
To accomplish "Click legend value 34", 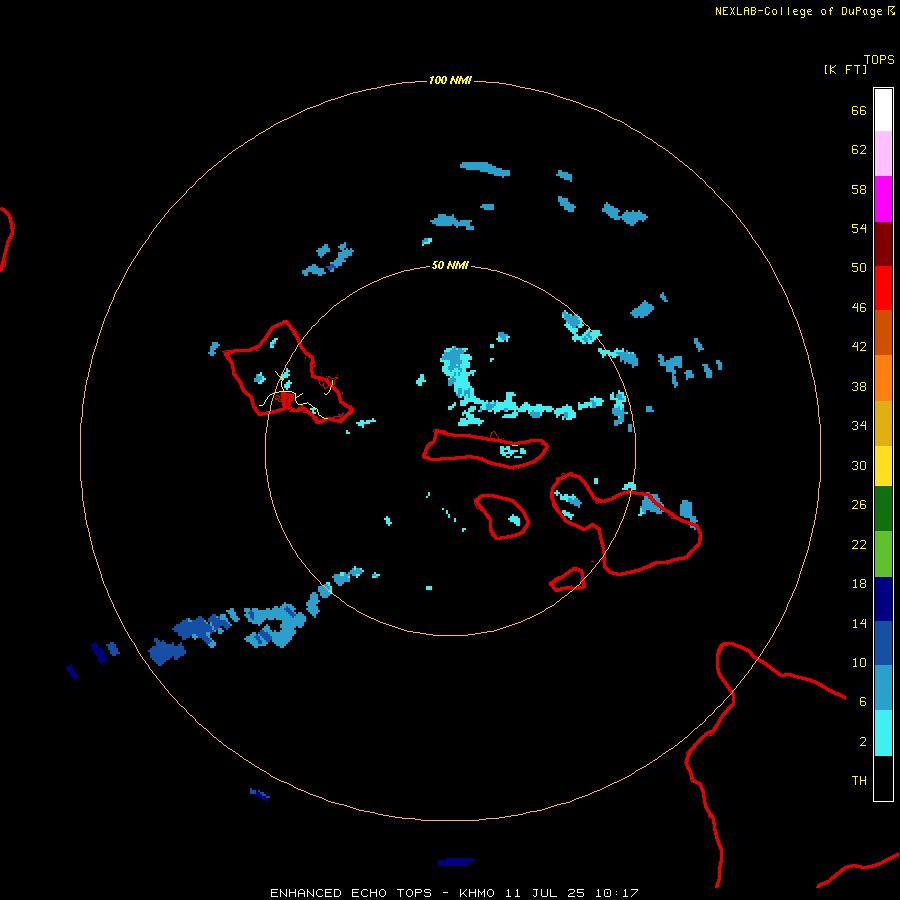I will [859, 425].
